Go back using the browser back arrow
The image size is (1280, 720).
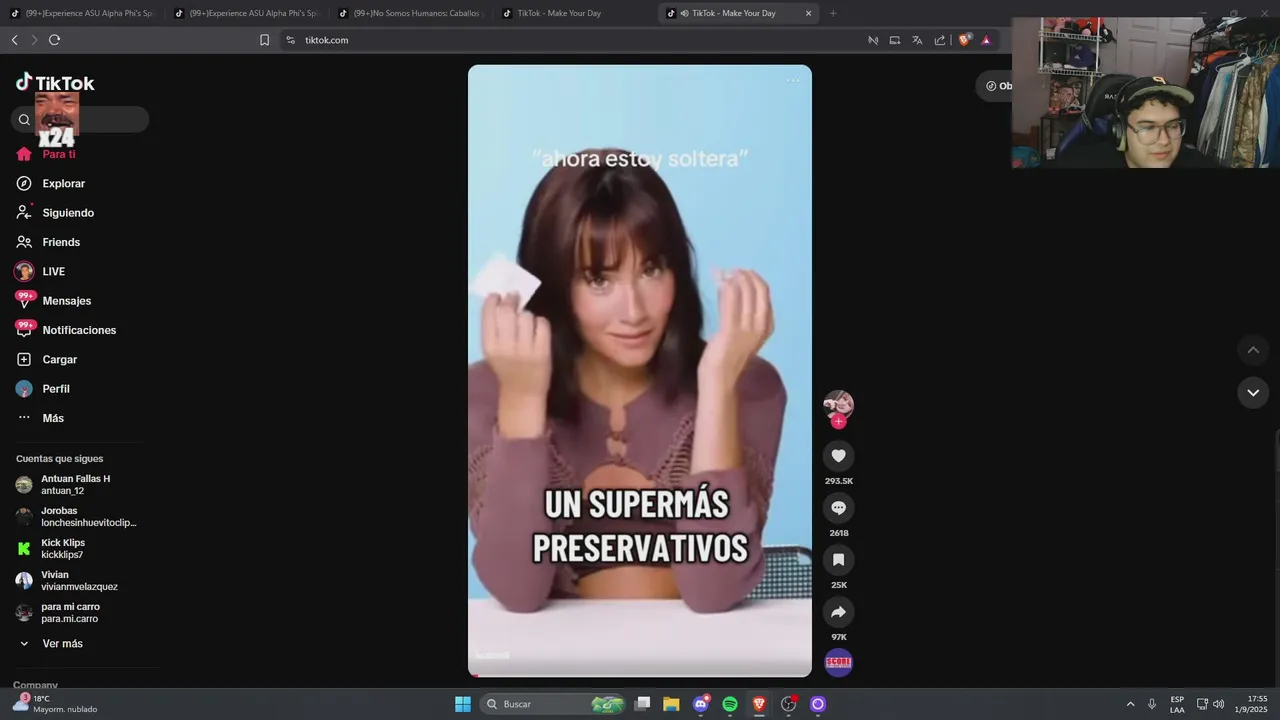point(14,40)
